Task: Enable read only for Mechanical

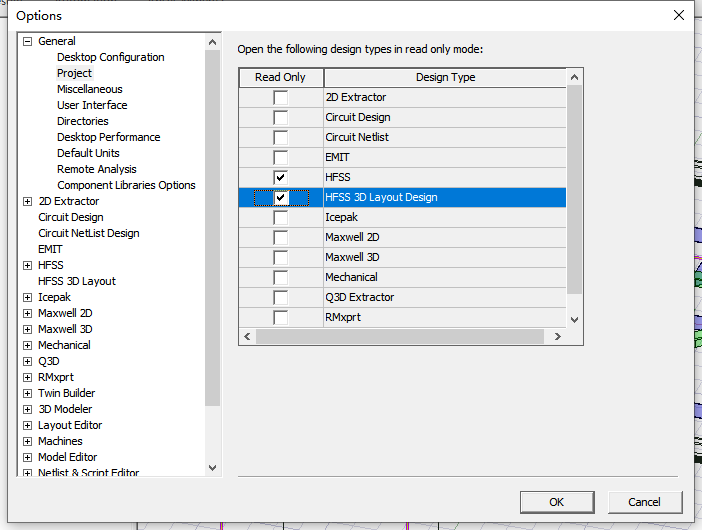Action: tap(281, 278)
